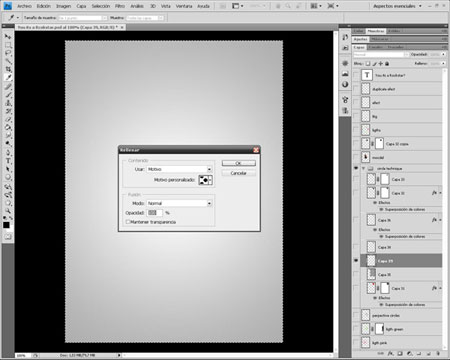Open the Ayuda menu
The width and height of the screenshot is (450, 360).
pos(203,6)
